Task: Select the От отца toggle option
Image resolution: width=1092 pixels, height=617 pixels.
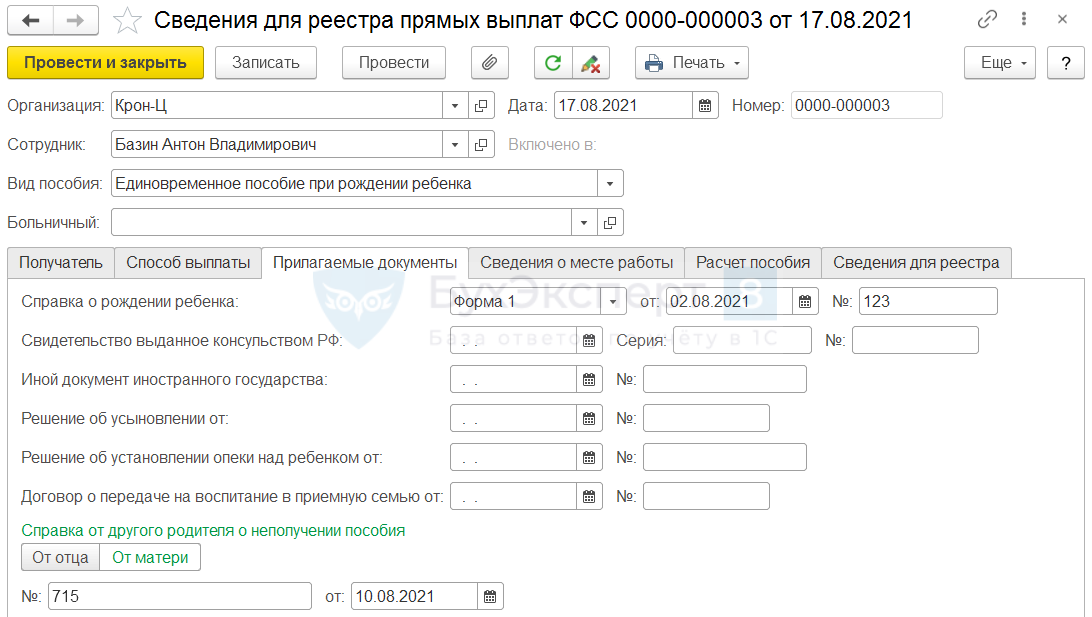Action: 61,558
